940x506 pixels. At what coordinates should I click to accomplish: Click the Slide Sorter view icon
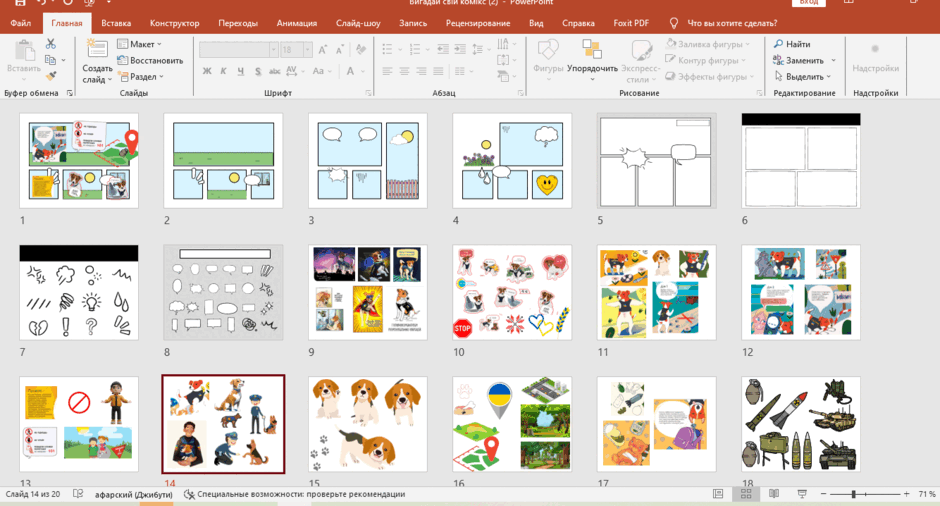pyautogui.click(x=746, y=494)
